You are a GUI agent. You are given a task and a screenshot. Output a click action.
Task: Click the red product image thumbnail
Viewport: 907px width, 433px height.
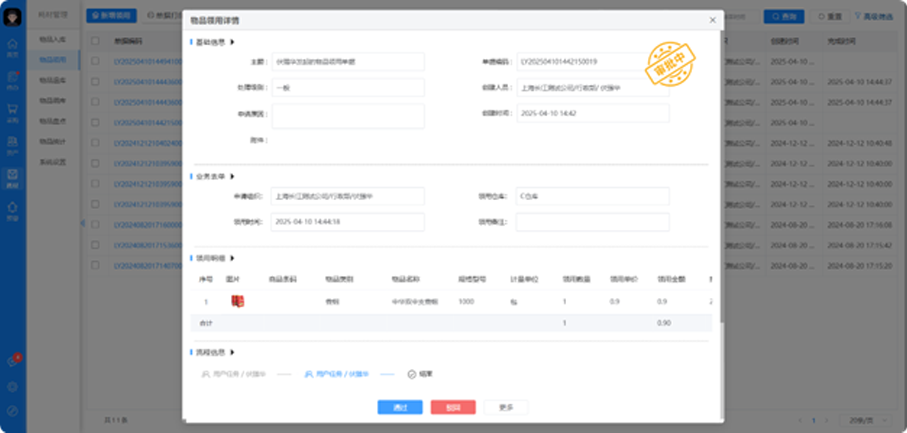point(237,300)
